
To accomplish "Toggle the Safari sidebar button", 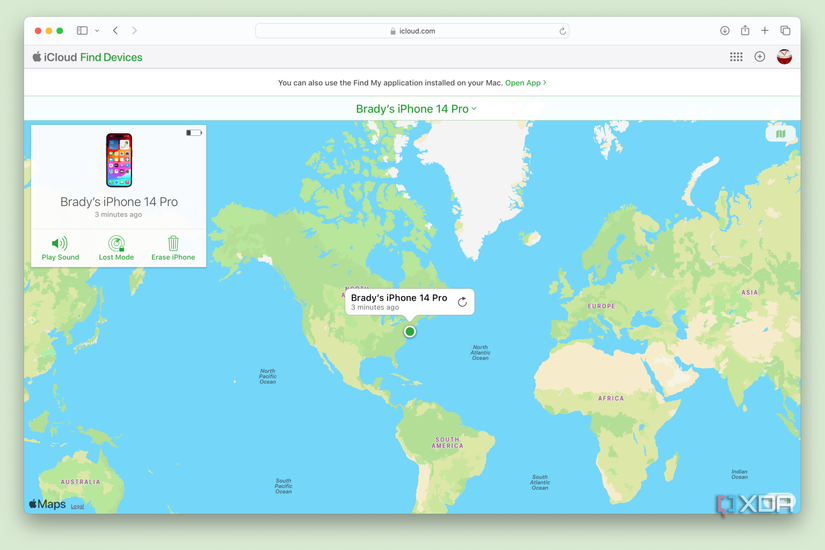I will 82,31.
